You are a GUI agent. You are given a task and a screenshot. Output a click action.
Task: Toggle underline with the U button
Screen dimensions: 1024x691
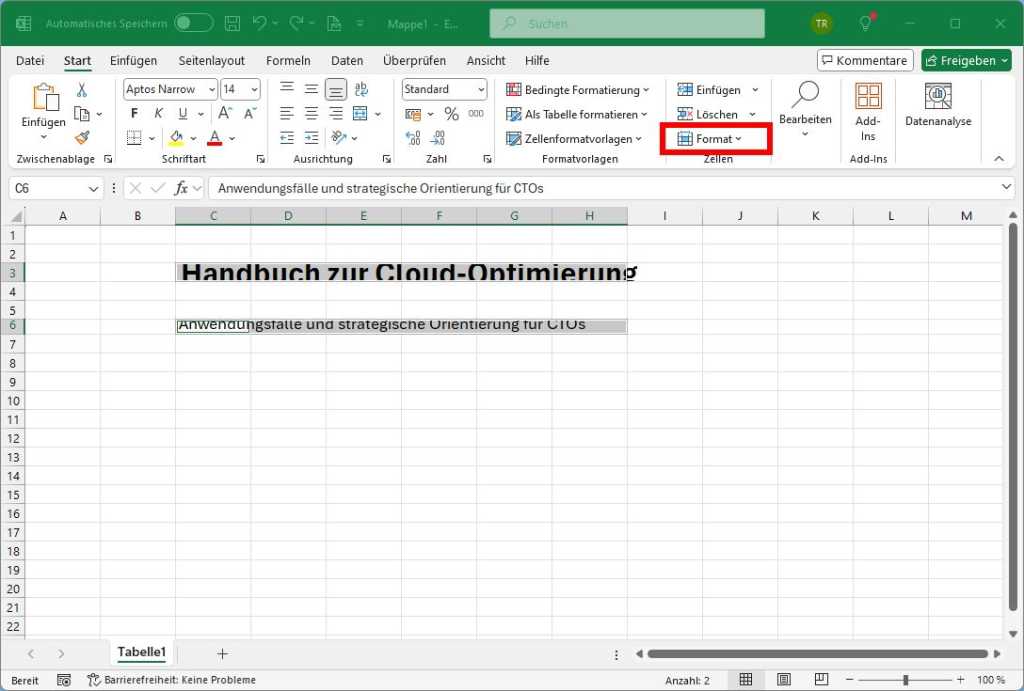click(x=183, y=114)
